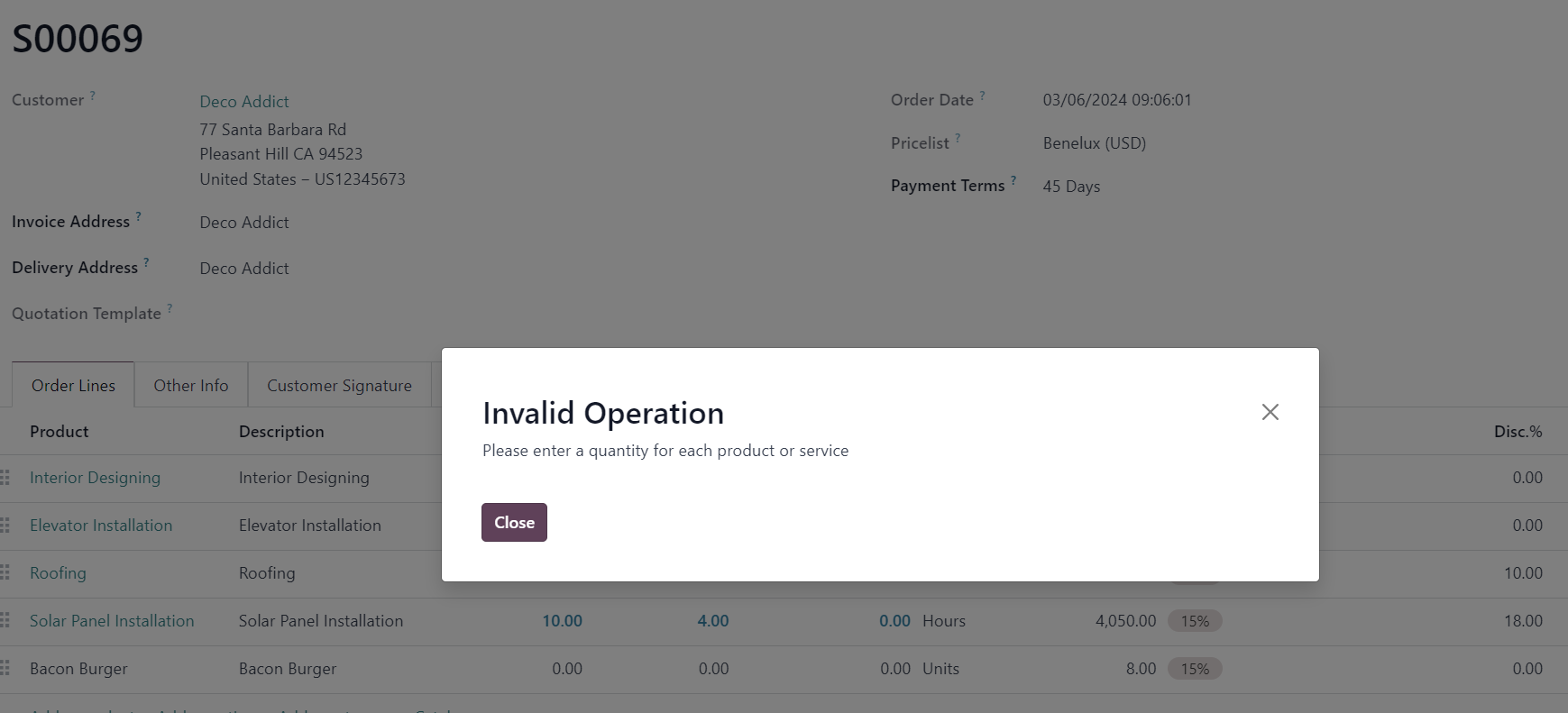Select the 10.00 quantity in Solar Panel row

pos(562,621)
